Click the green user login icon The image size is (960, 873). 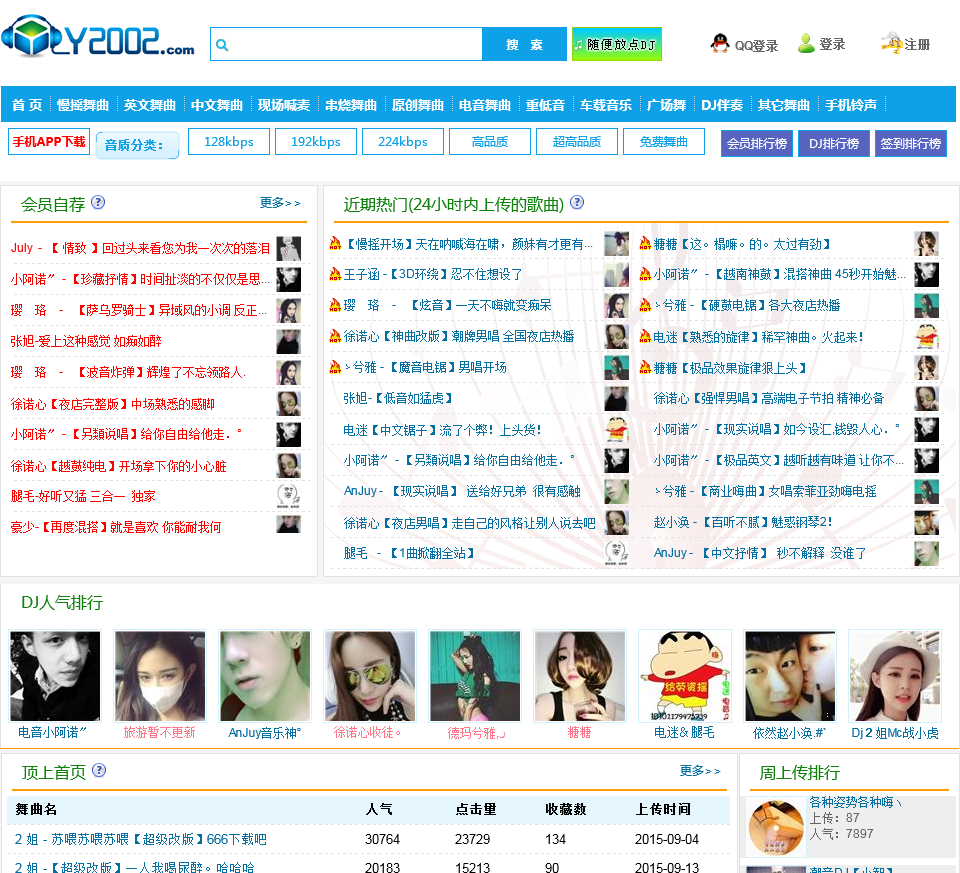[x=806, y=43]
